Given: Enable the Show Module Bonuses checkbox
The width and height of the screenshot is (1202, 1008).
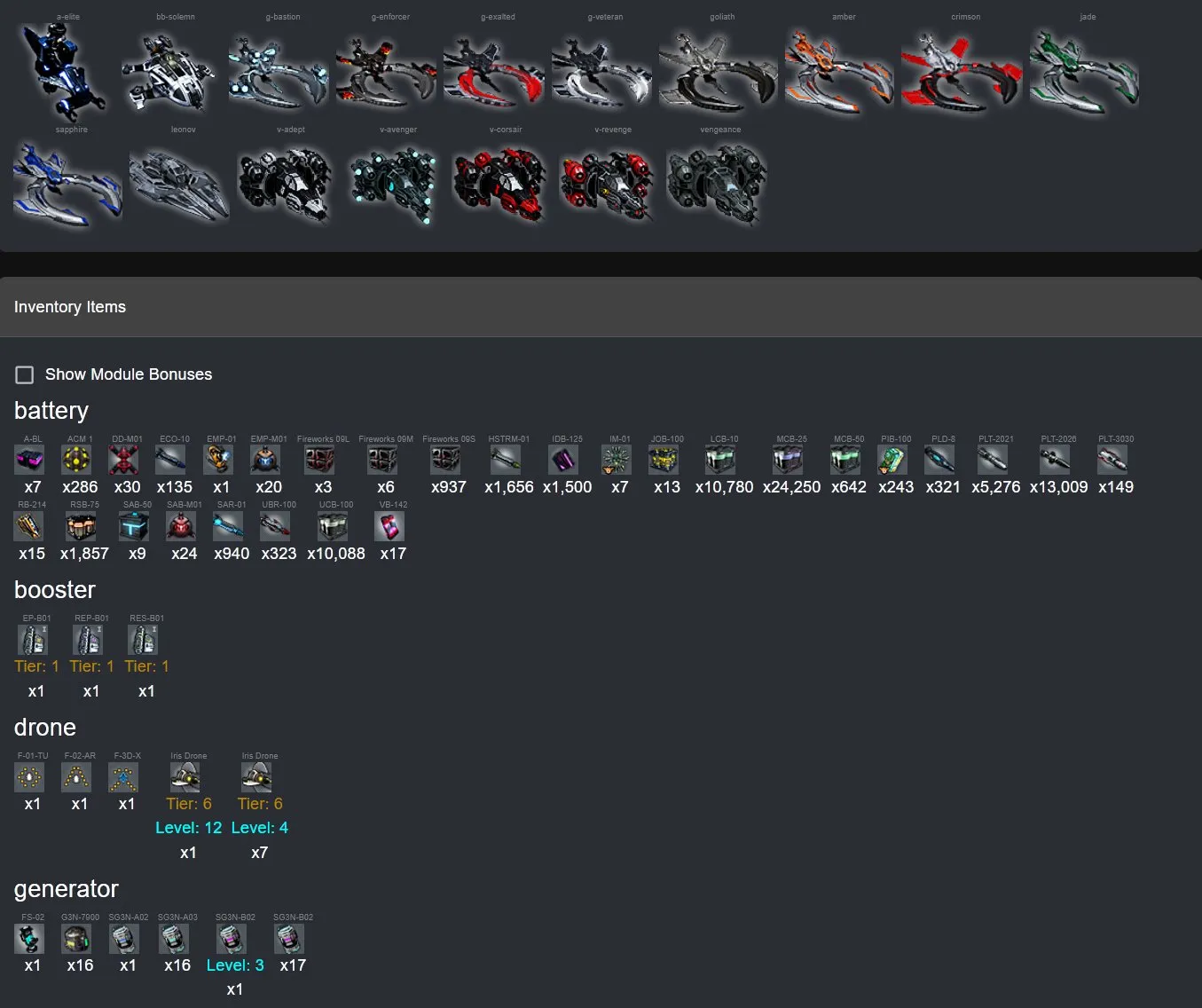Looking at the screenshot, I should (25, 374).
